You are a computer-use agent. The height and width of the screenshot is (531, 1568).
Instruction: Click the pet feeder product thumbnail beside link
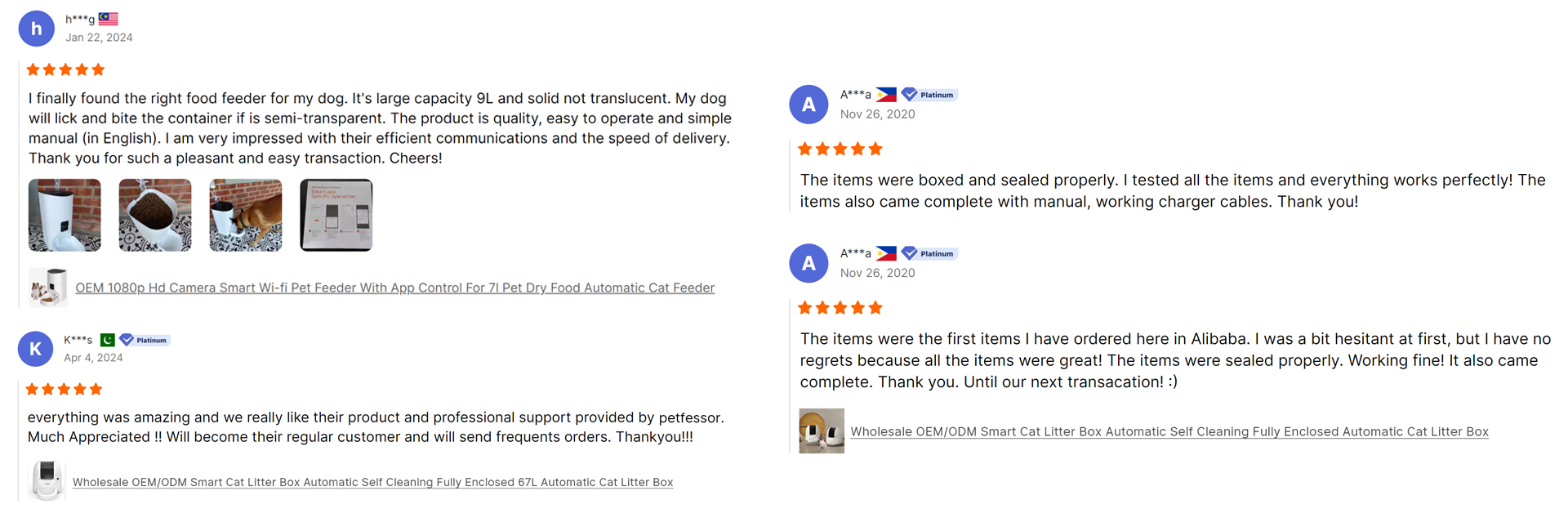click(x=48, y=288)
